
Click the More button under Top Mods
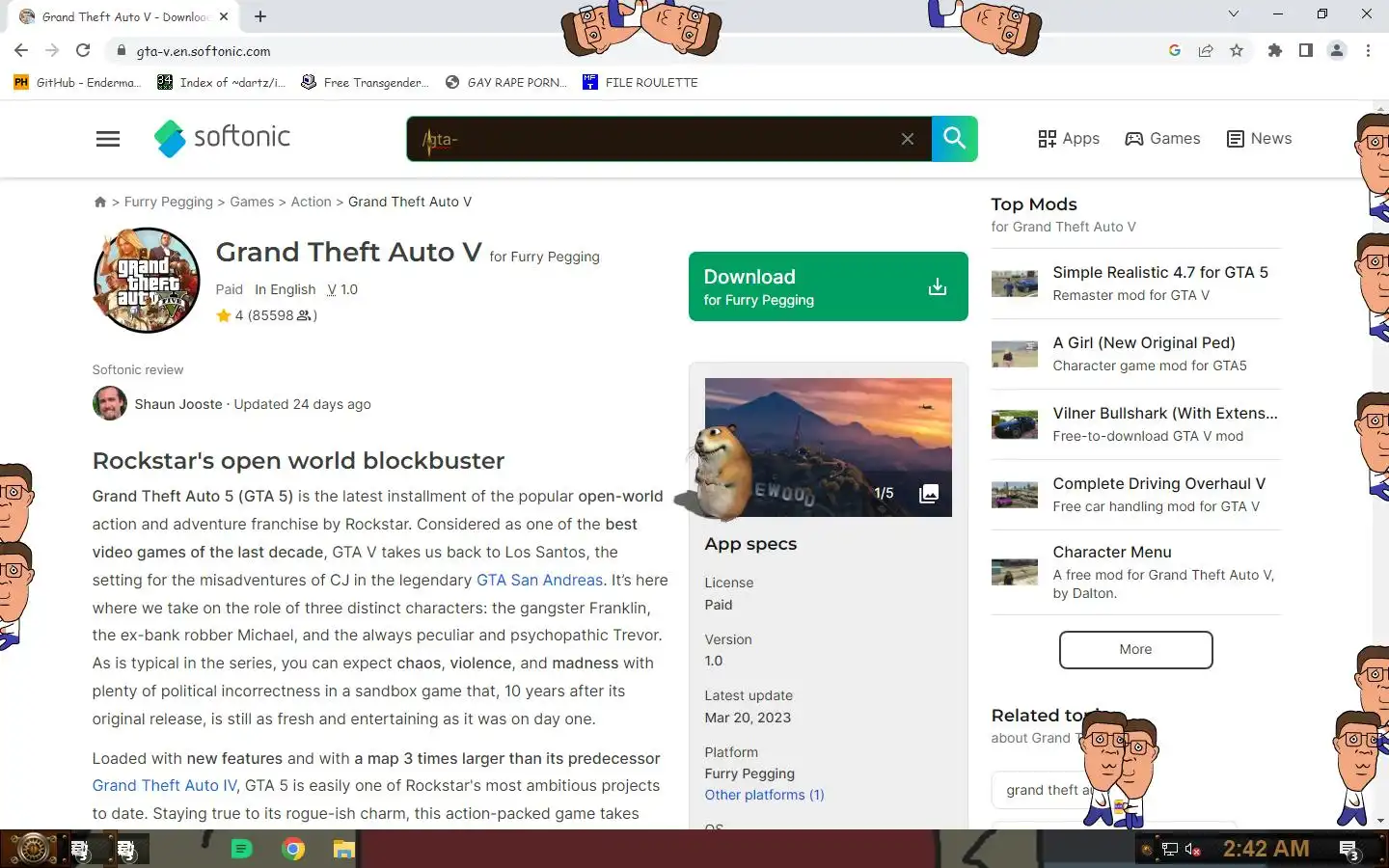pos(1135,650)
